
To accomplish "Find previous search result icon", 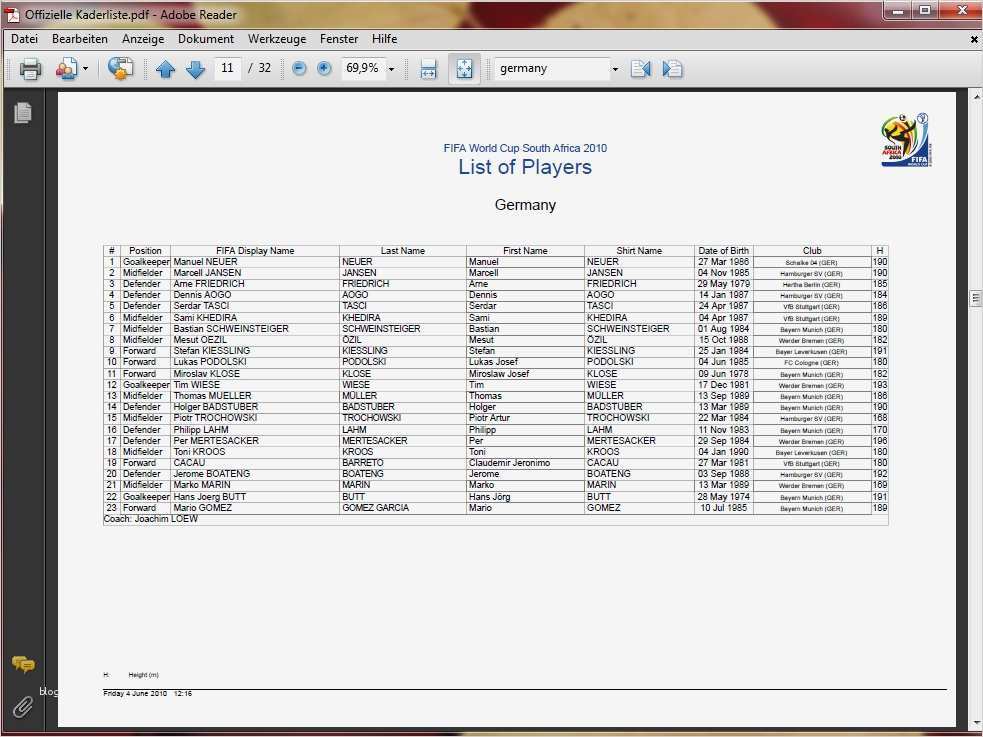I will 641,68.
